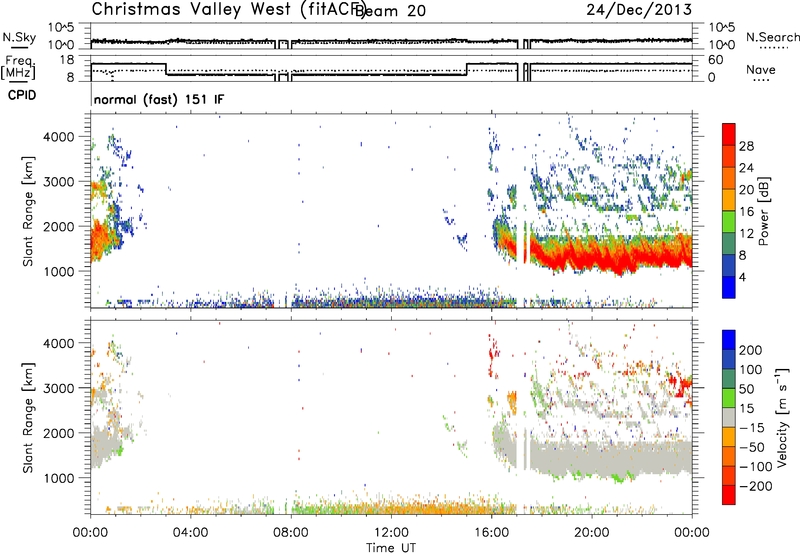Click the '24' power colorbar label
This screenshot has width=800, height=554.
pyautogui.click(x=746, y=168)
